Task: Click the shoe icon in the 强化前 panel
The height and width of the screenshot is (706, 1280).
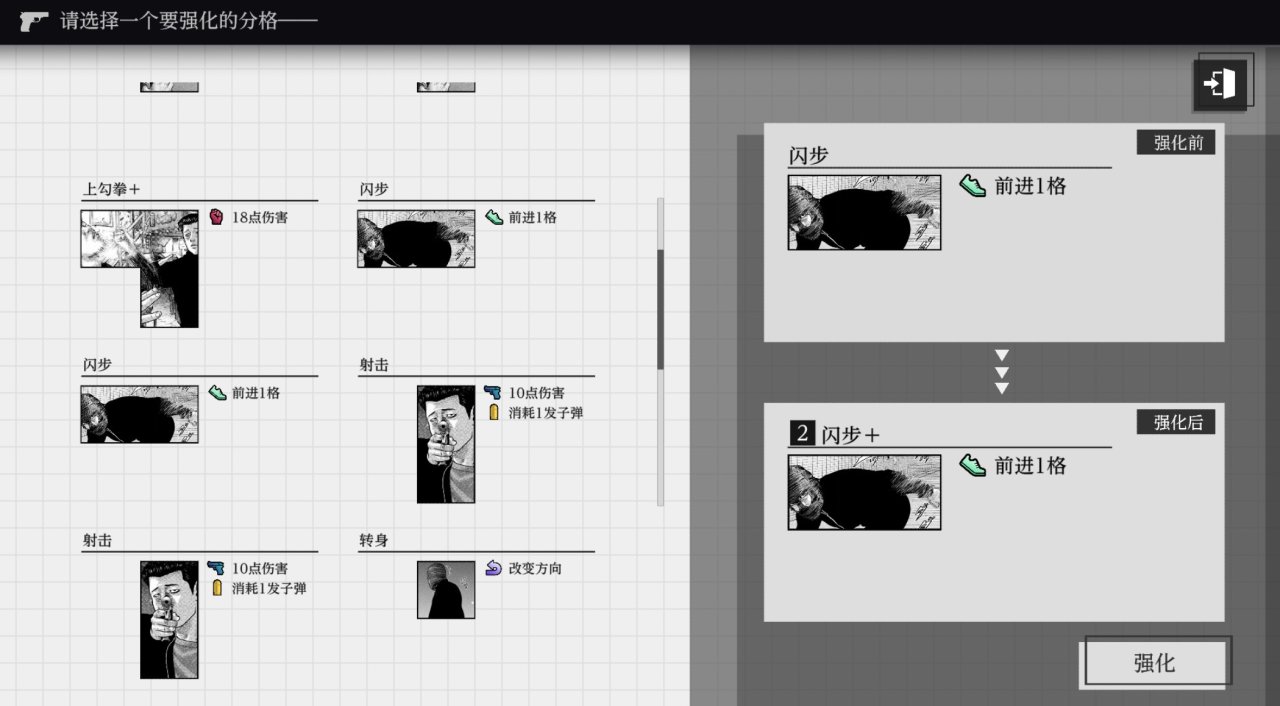Action: coord(972,185)
